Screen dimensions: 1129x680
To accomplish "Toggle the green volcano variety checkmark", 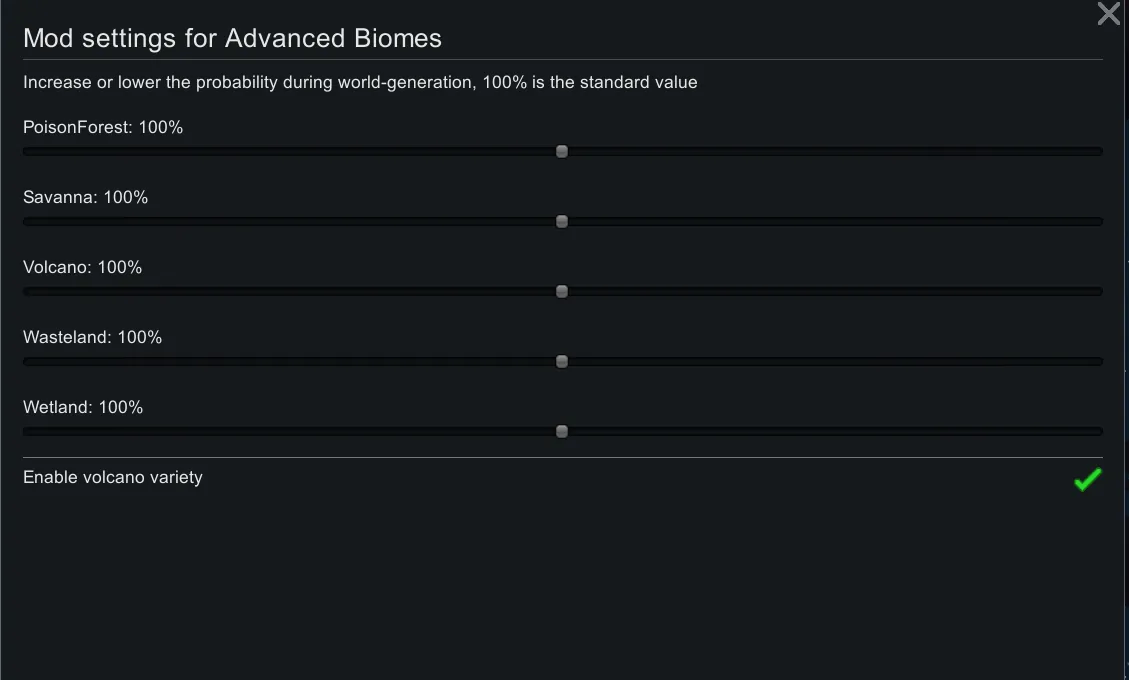I will [1087, 480].
